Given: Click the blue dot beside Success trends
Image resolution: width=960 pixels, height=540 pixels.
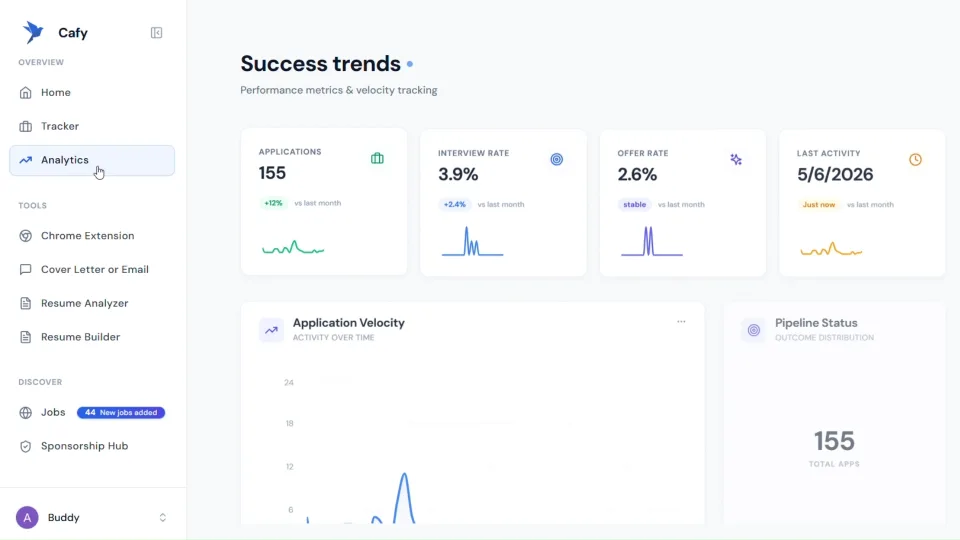Looking at the screenshot, I should tap(410, 64).
